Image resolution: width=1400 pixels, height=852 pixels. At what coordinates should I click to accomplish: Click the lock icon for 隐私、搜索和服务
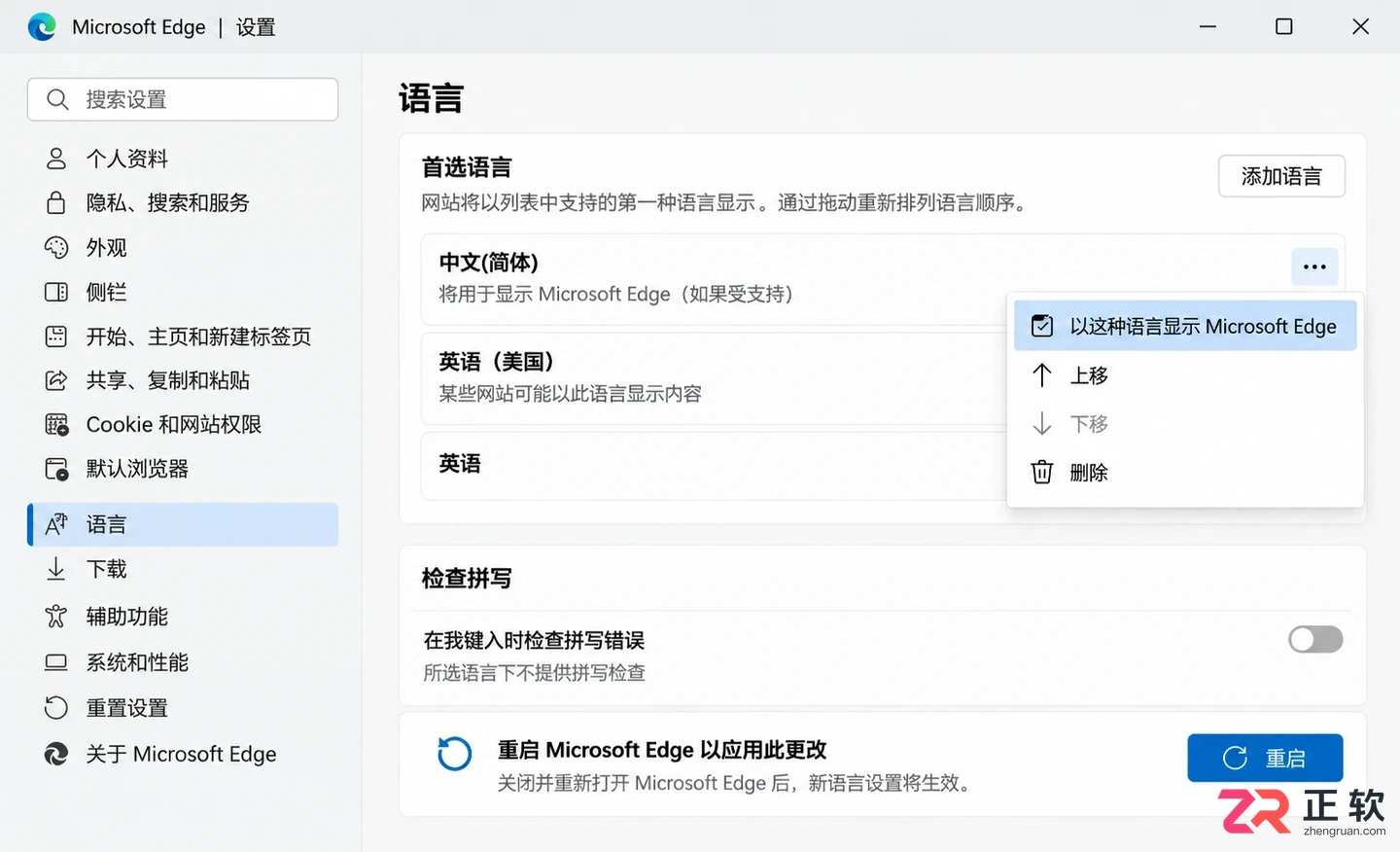coord(56,202)
